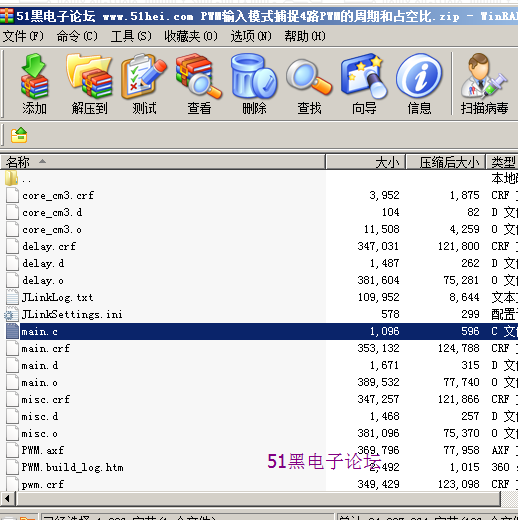Open the Find (查找) magnifier tool
This screenshot has width=518, height=520.
[309, 76]
